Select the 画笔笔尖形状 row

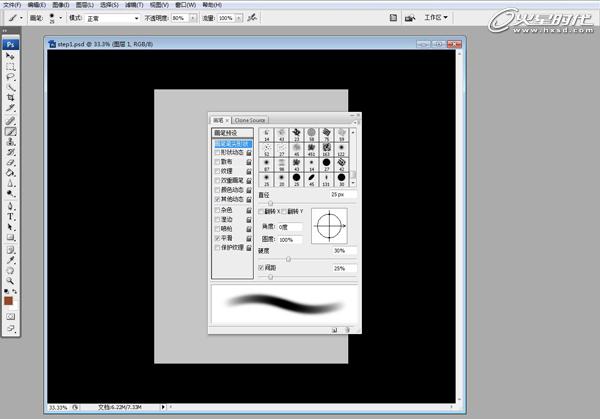(233, 144)
